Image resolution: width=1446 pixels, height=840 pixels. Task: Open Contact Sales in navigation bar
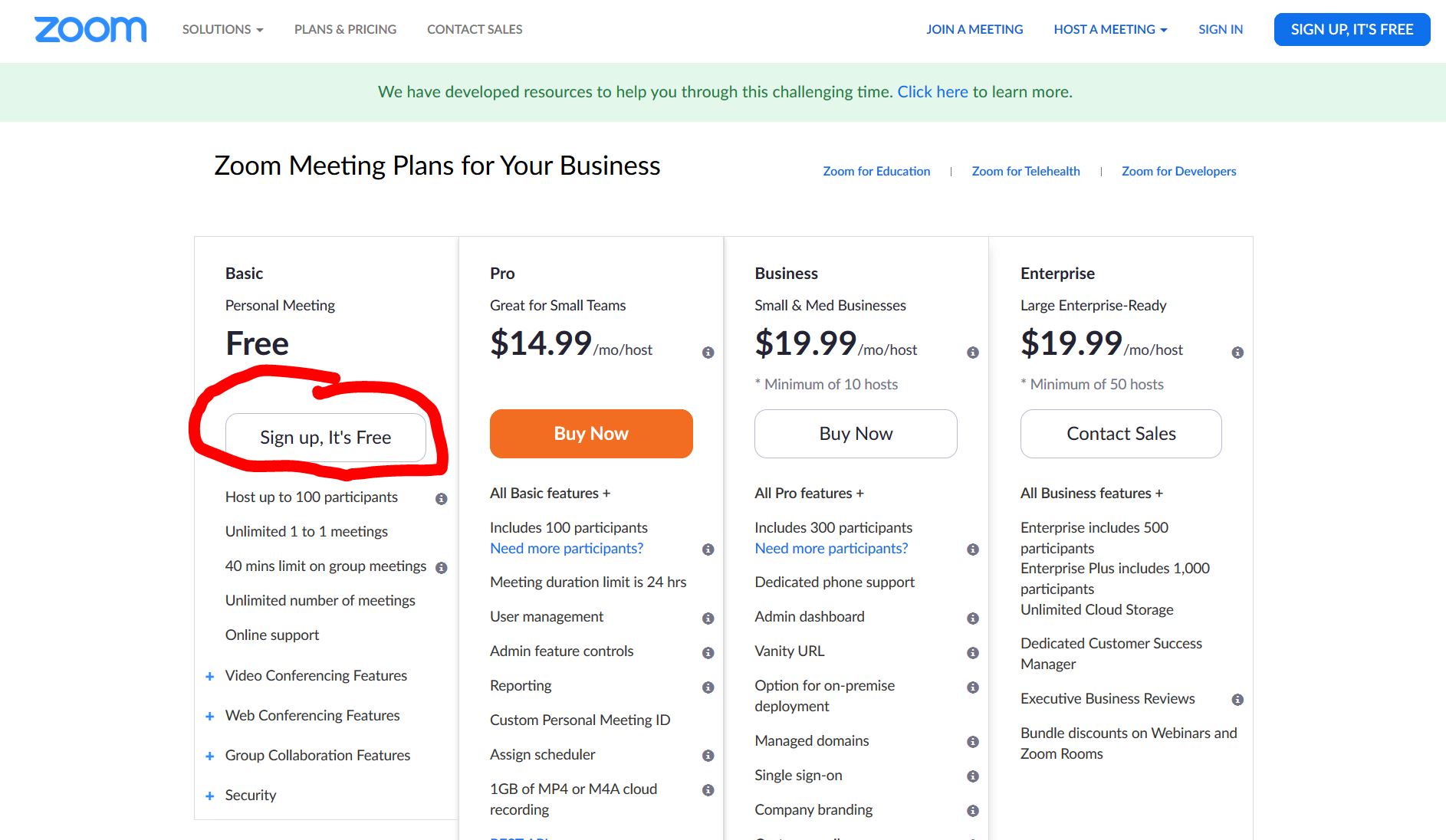pyautogui.click(x=474, y=29)
